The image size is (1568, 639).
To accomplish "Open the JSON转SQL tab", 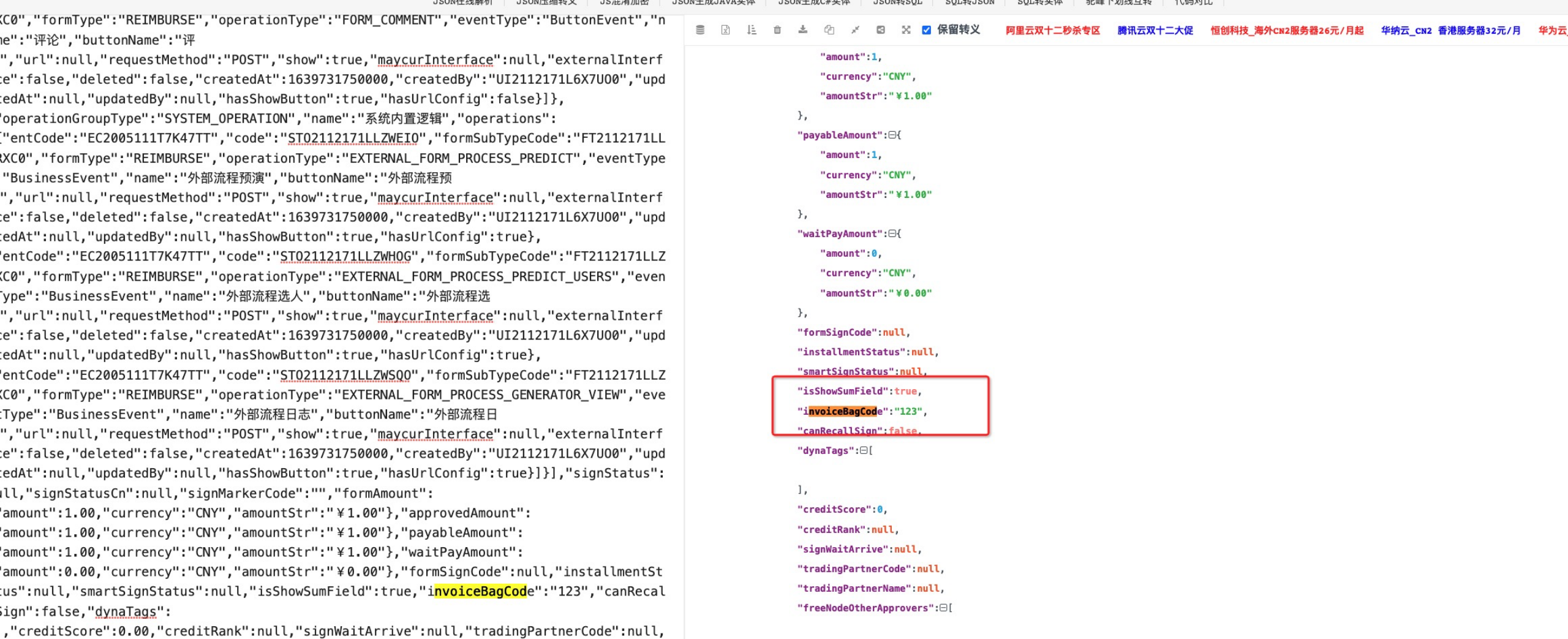I will pyautogui.click(x=897, y=2).
